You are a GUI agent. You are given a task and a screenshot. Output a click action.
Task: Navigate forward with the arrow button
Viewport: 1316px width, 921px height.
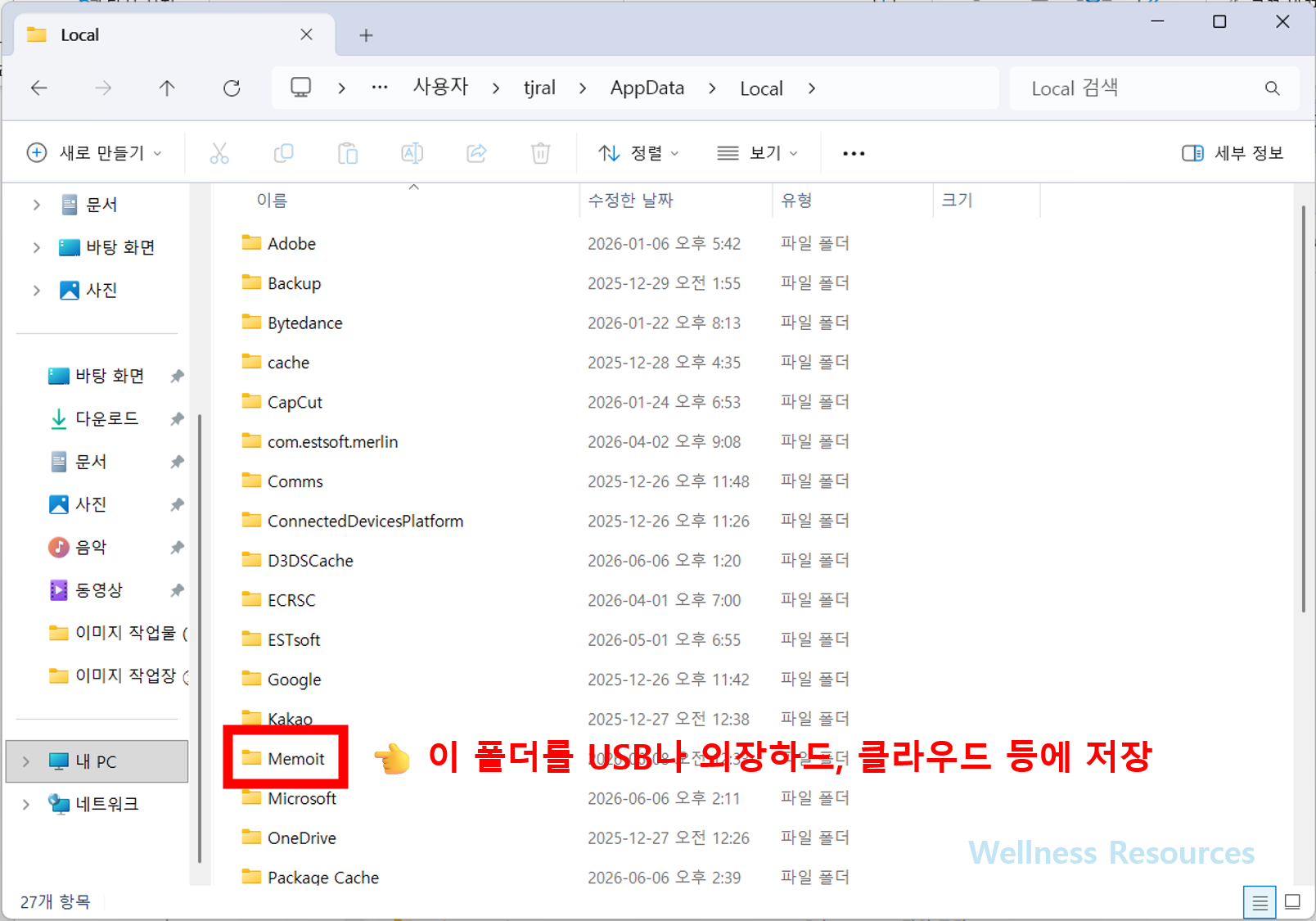[103, 88]
